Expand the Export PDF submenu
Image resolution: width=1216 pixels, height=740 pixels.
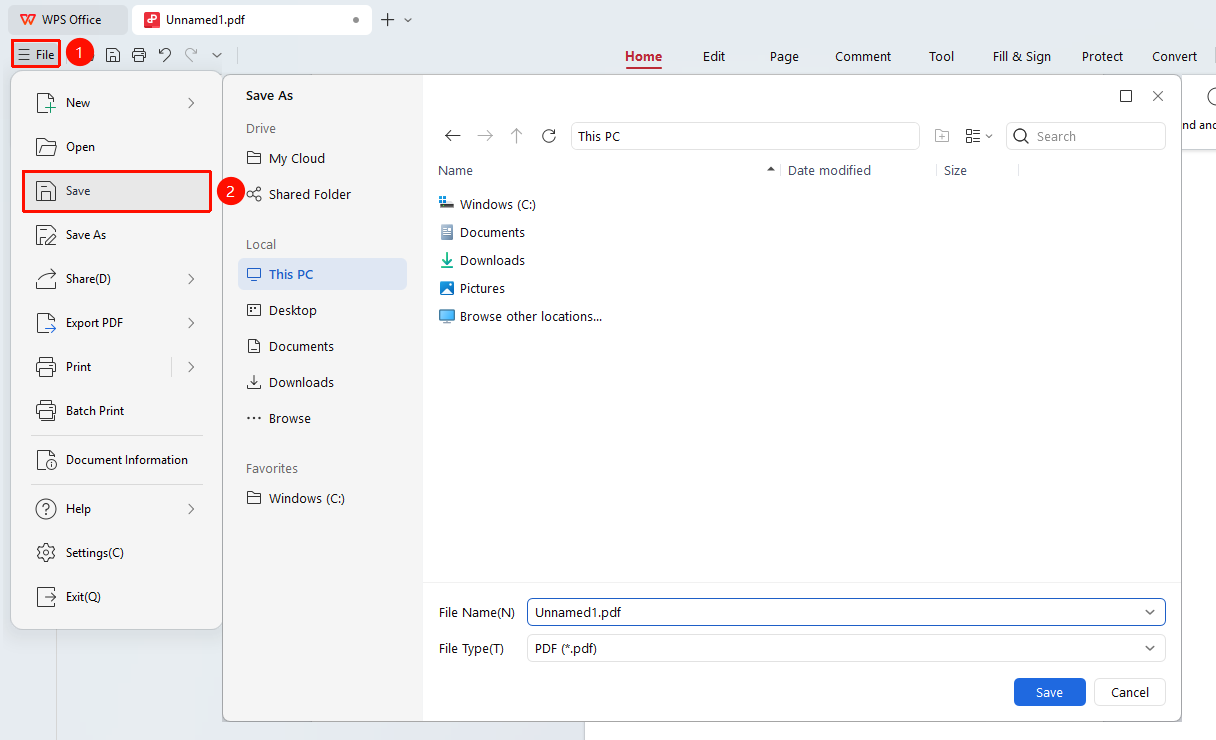(191, 323)
